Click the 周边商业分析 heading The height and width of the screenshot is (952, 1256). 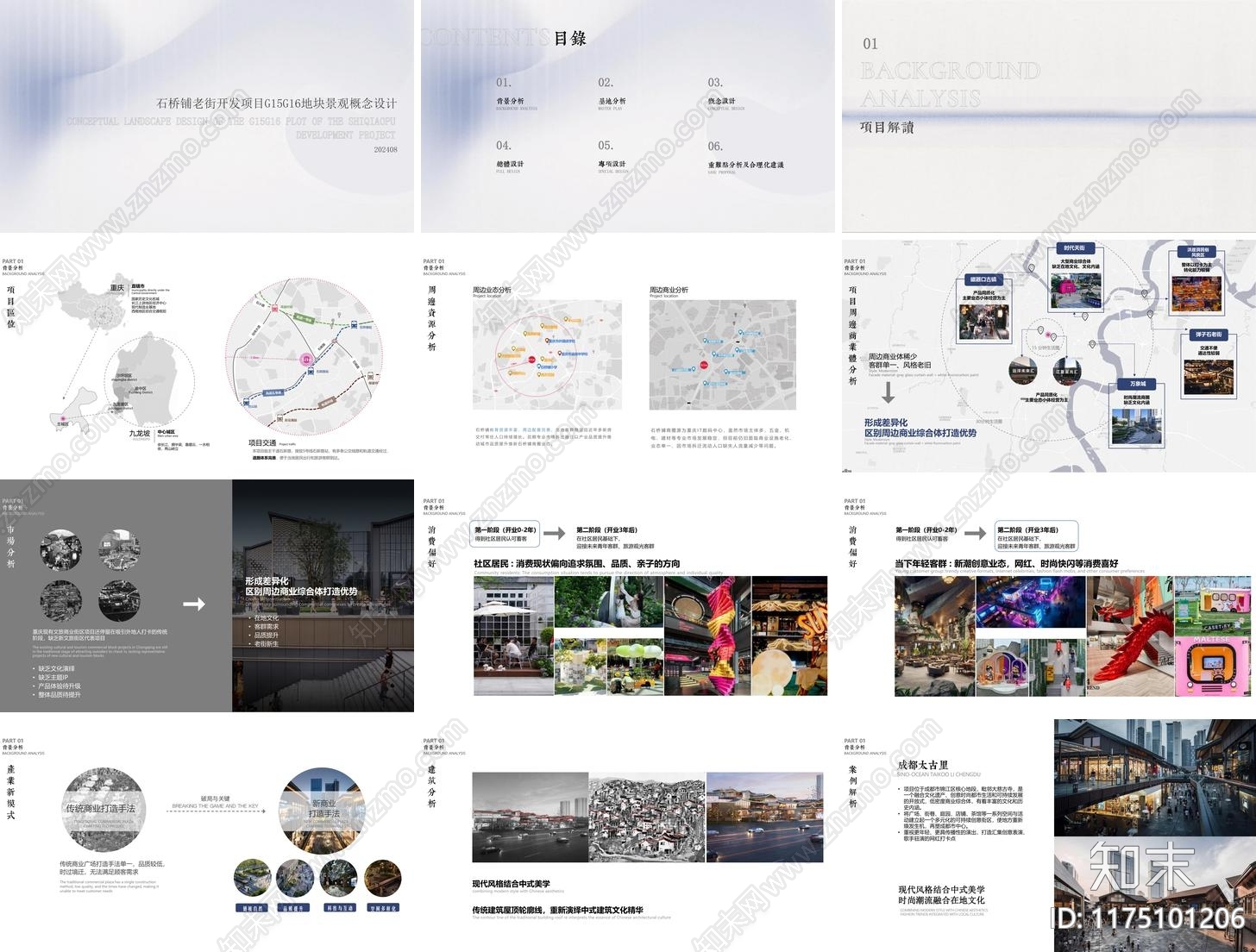pyautogui.click(x=669, y=290)
